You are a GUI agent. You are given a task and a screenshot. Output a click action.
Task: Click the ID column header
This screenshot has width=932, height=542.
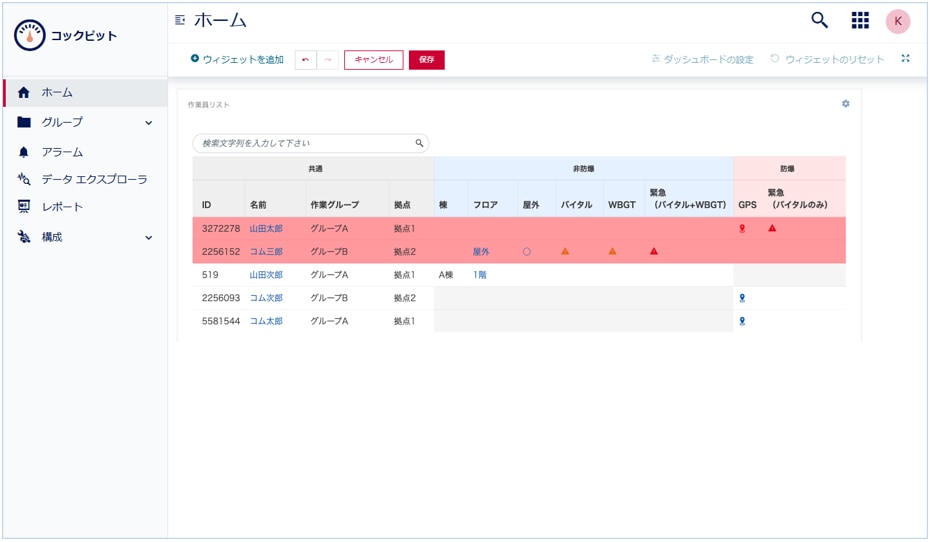[206, 204]
